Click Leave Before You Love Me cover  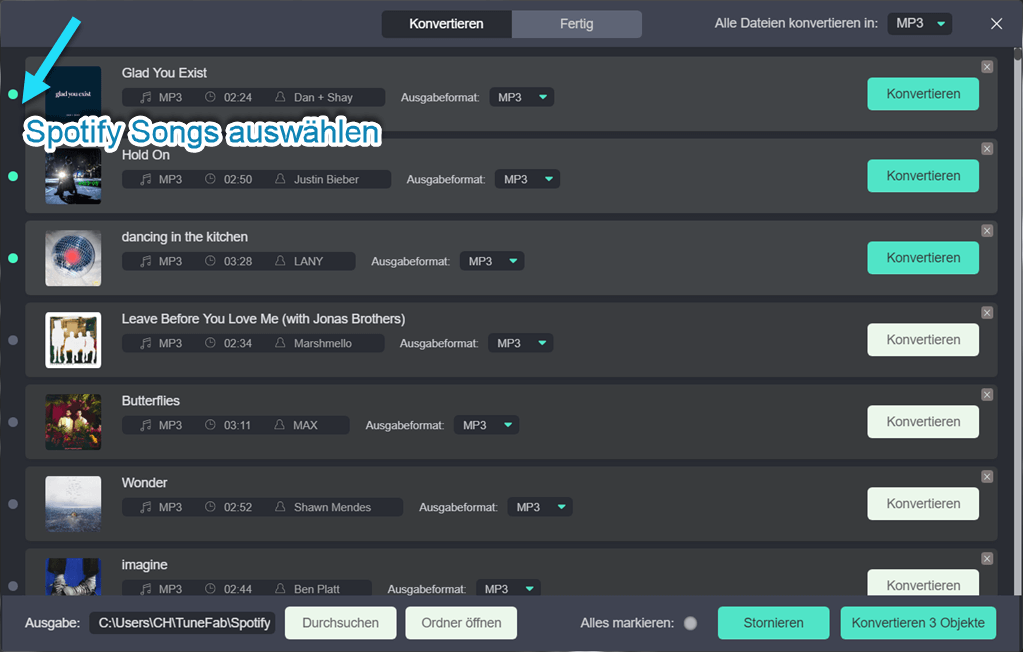(73, 340)
